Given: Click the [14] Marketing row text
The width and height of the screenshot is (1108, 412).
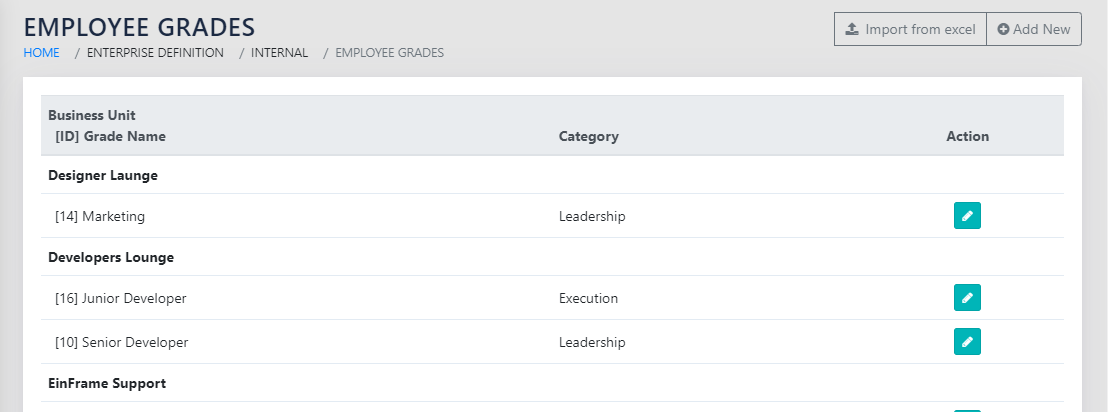Looking at the screenshot, I should [x=100, y=216].
